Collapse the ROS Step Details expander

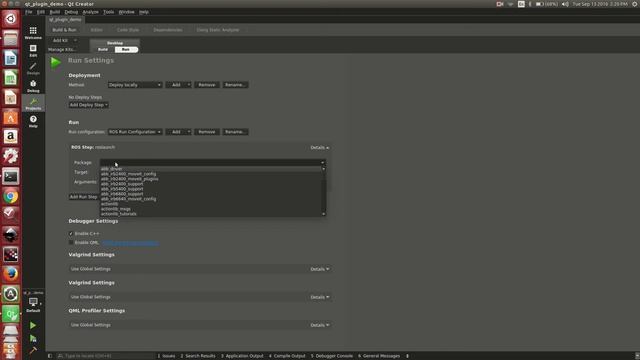tap(320, 147)
